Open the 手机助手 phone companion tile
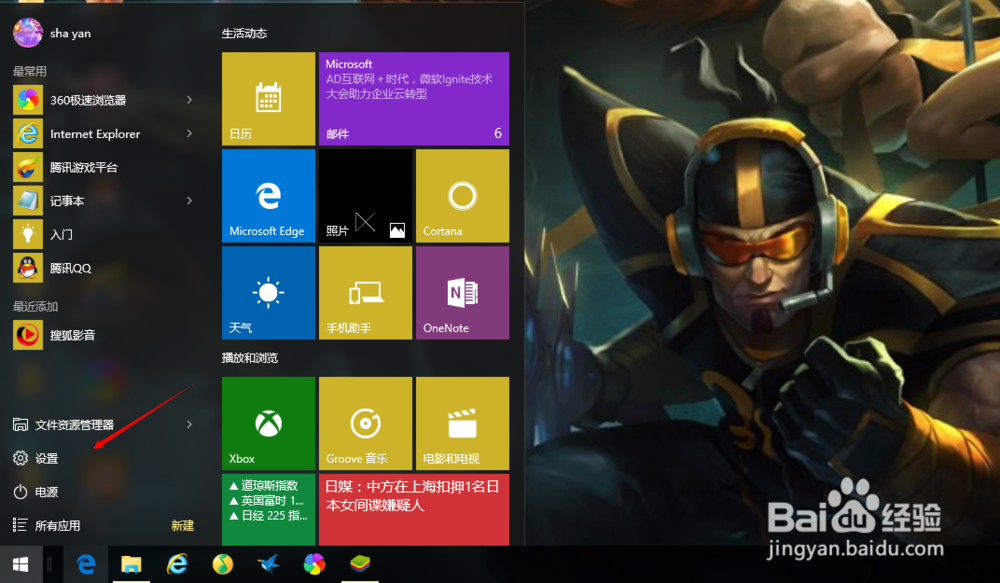This screenshot has height=583, width=1000. point(365,293)
